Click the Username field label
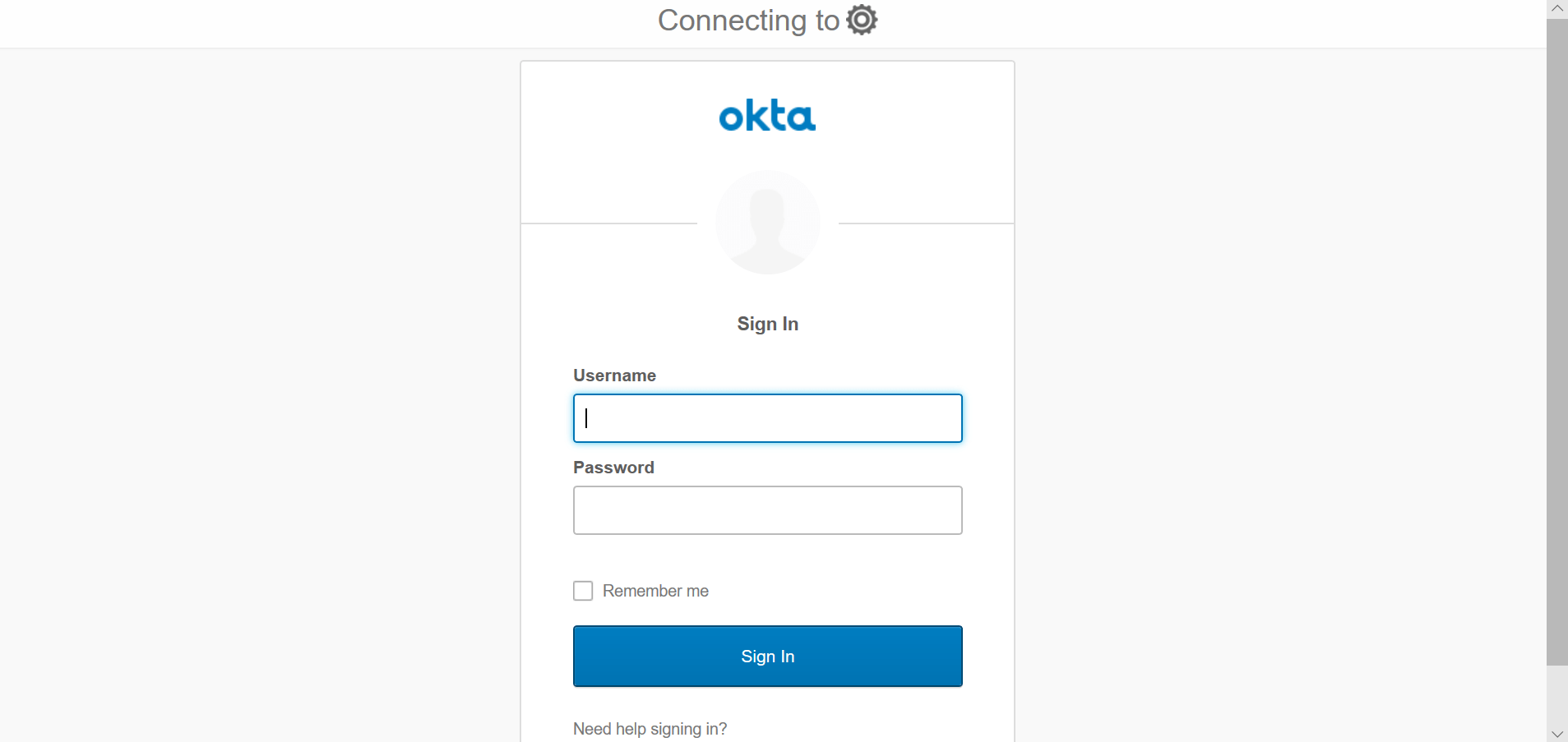1568x742 pixels. [x=614, y=376]
